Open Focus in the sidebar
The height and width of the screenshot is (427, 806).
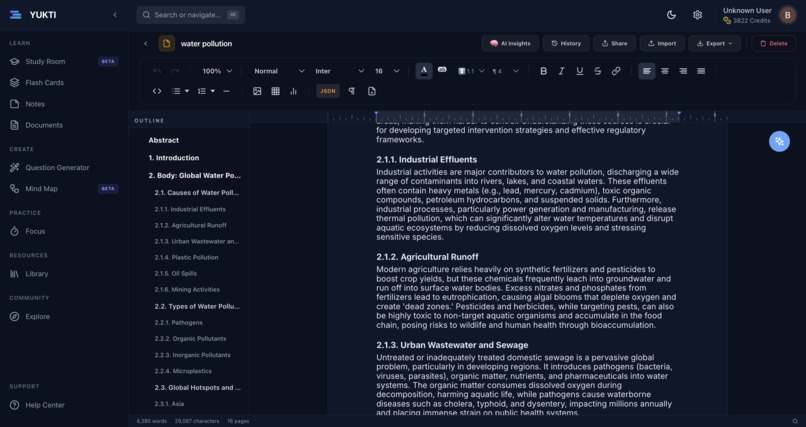point(64,231)
